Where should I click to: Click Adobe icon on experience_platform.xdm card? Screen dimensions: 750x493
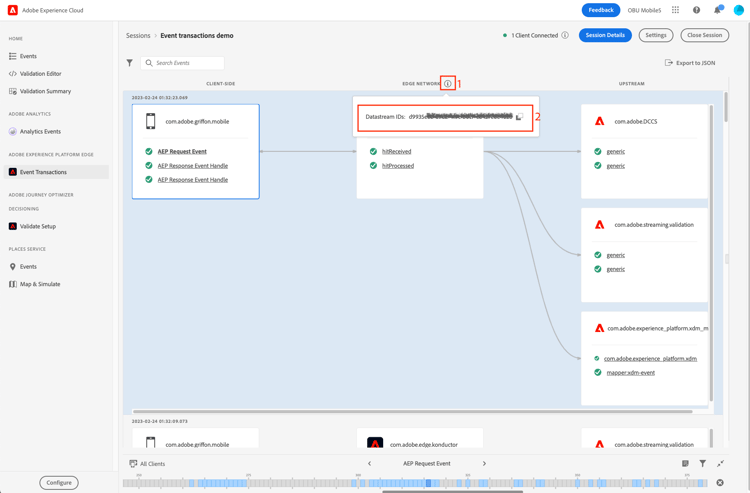click(x=599, y=329)
